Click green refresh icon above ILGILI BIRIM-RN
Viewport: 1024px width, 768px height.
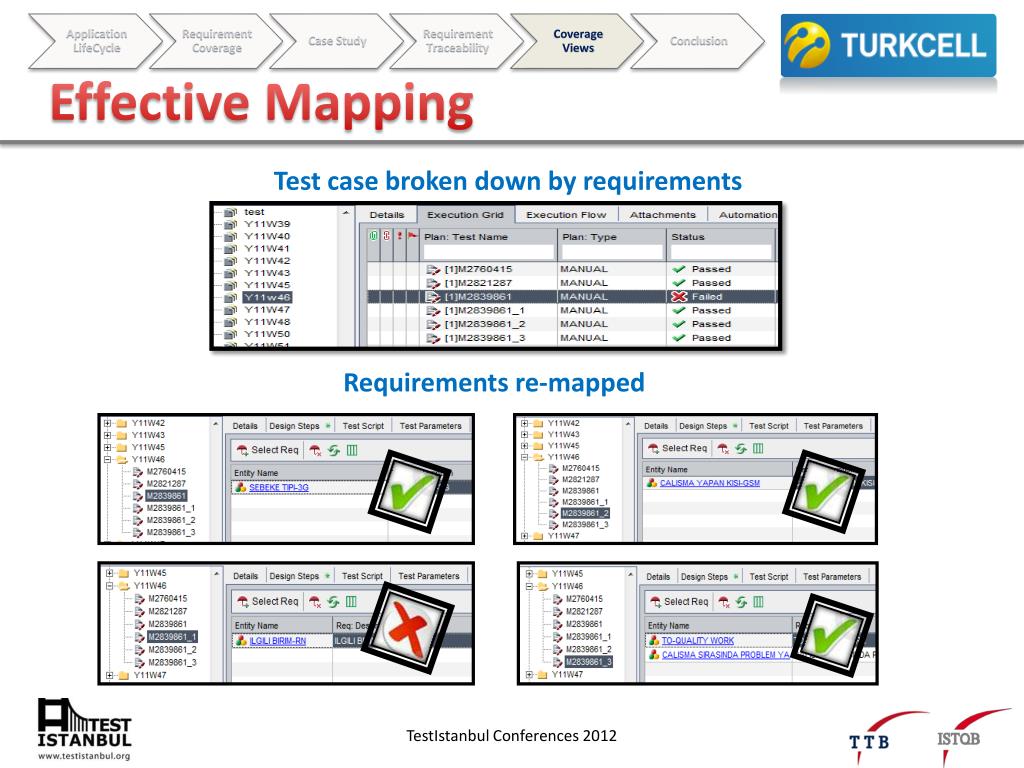pyautogui.click(x=333, y=601)
